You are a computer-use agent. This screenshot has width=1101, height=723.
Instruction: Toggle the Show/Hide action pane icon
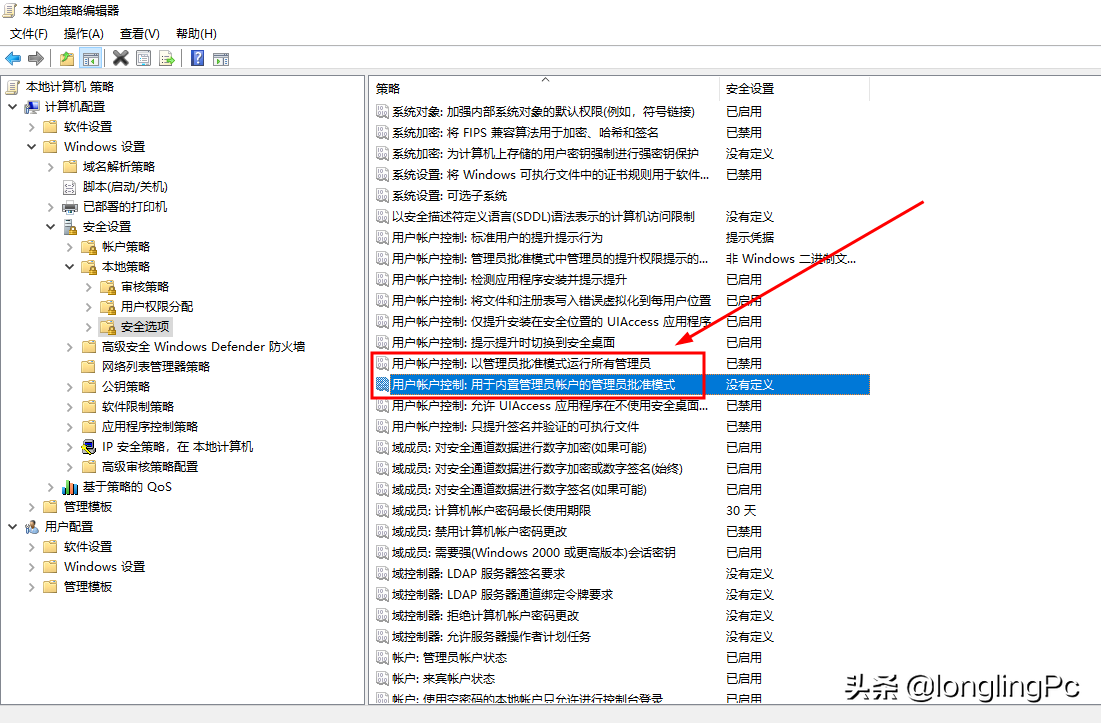220,58
